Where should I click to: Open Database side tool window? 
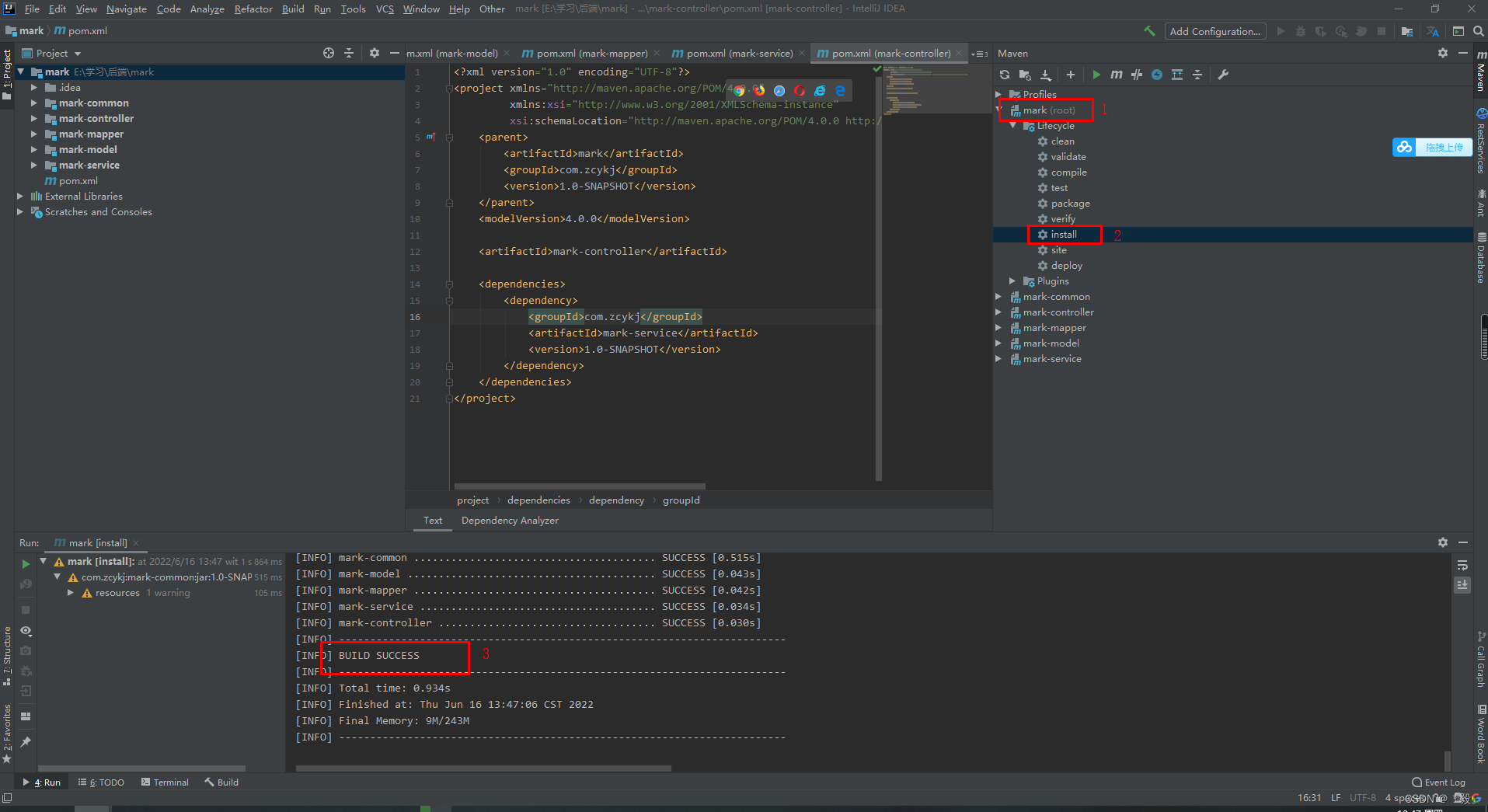click(x=1481, y=259)
